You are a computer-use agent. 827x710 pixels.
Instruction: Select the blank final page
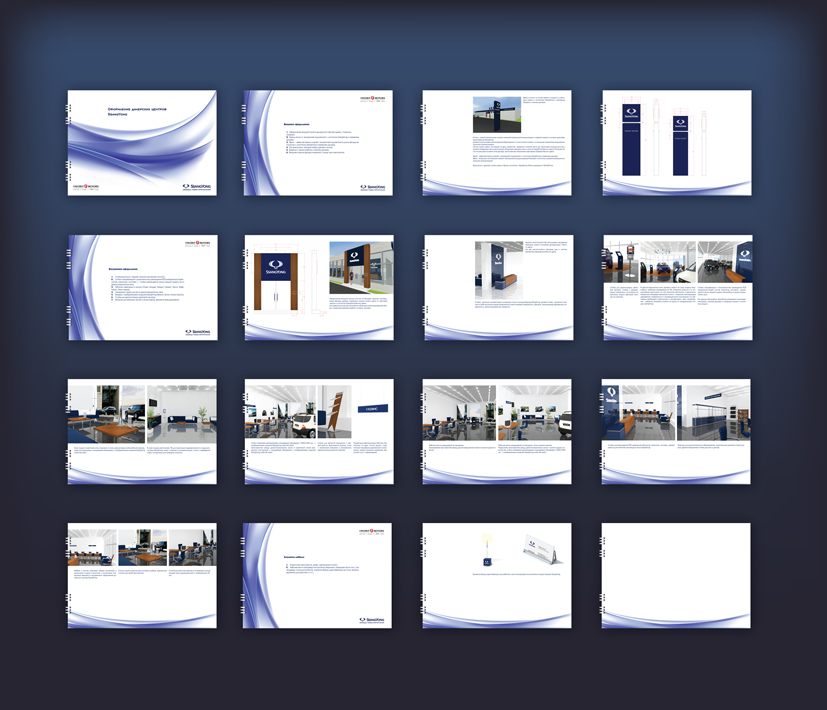[676, 575]
